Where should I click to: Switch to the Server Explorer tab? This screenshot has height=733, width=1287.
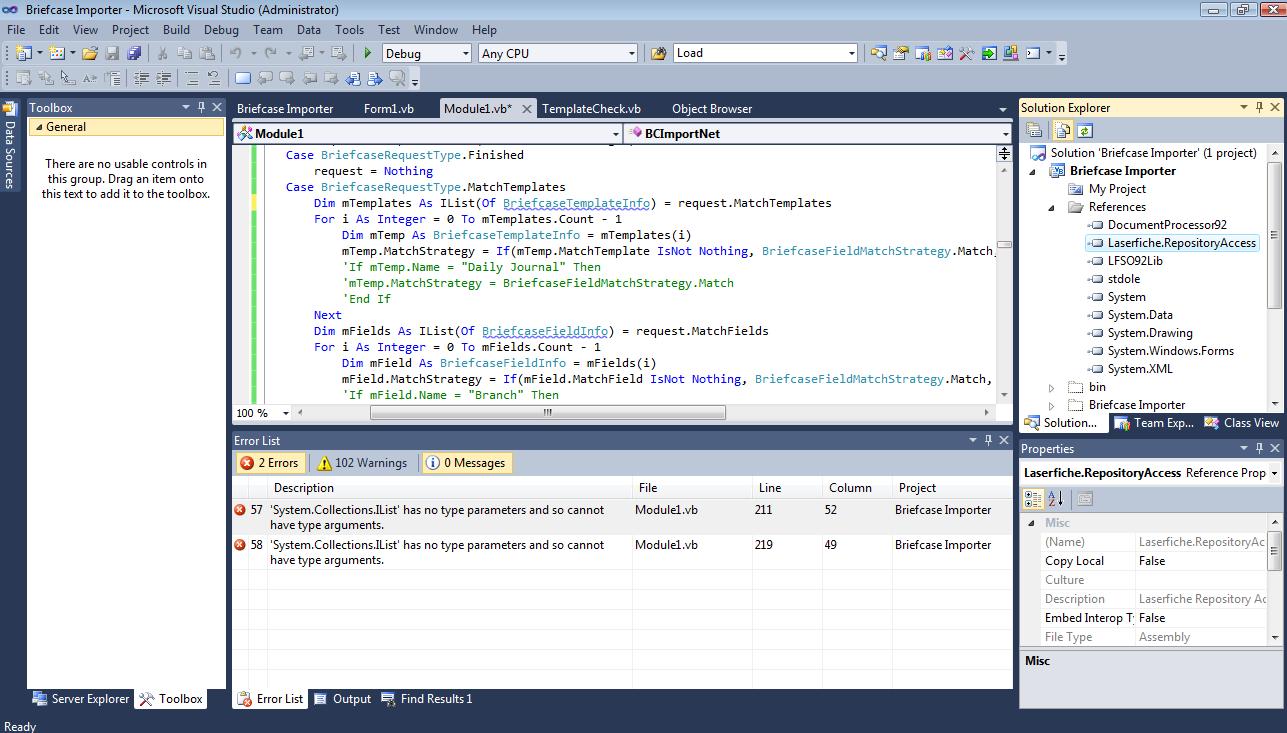[81, 699]
